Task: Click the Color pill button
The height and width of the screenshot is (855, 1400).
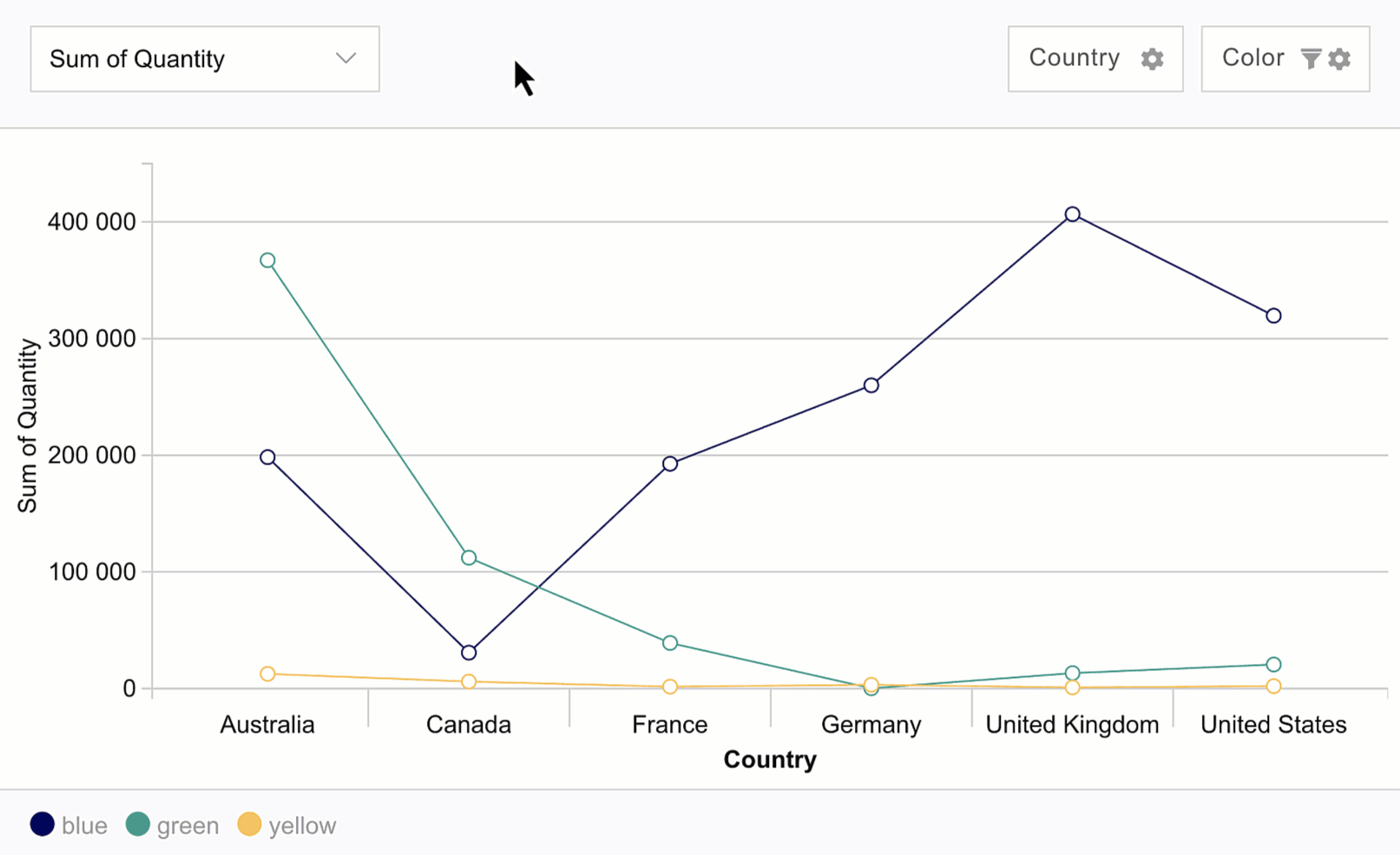Action: point(1285,58)
